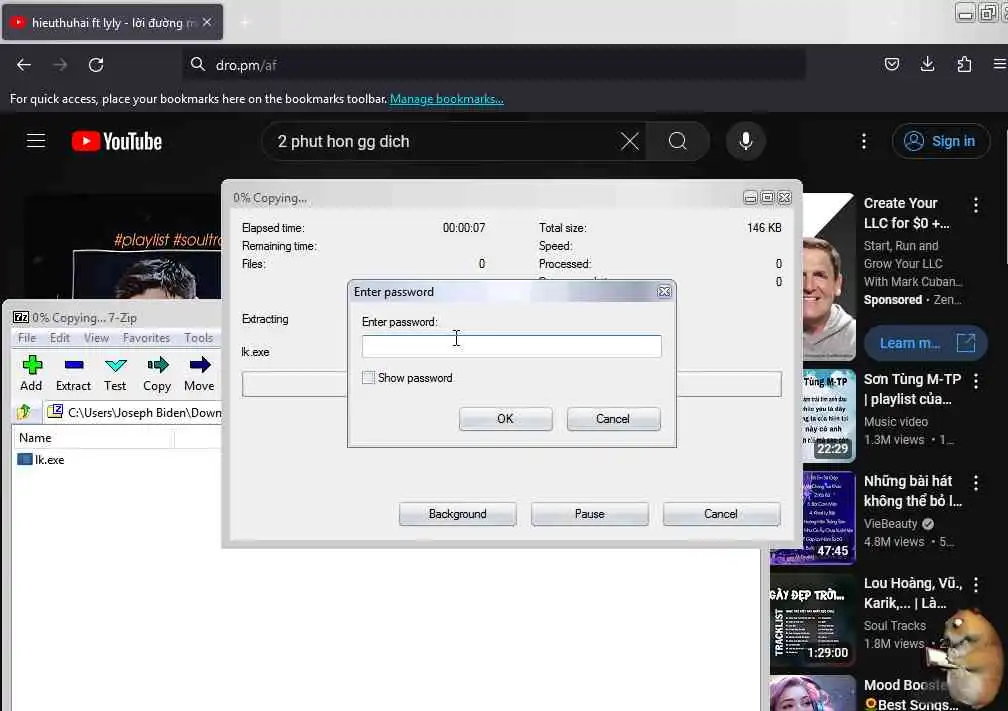Click Cancel in the Copying progress dialog
1008x711 pixels.
[x=721, y=514]
